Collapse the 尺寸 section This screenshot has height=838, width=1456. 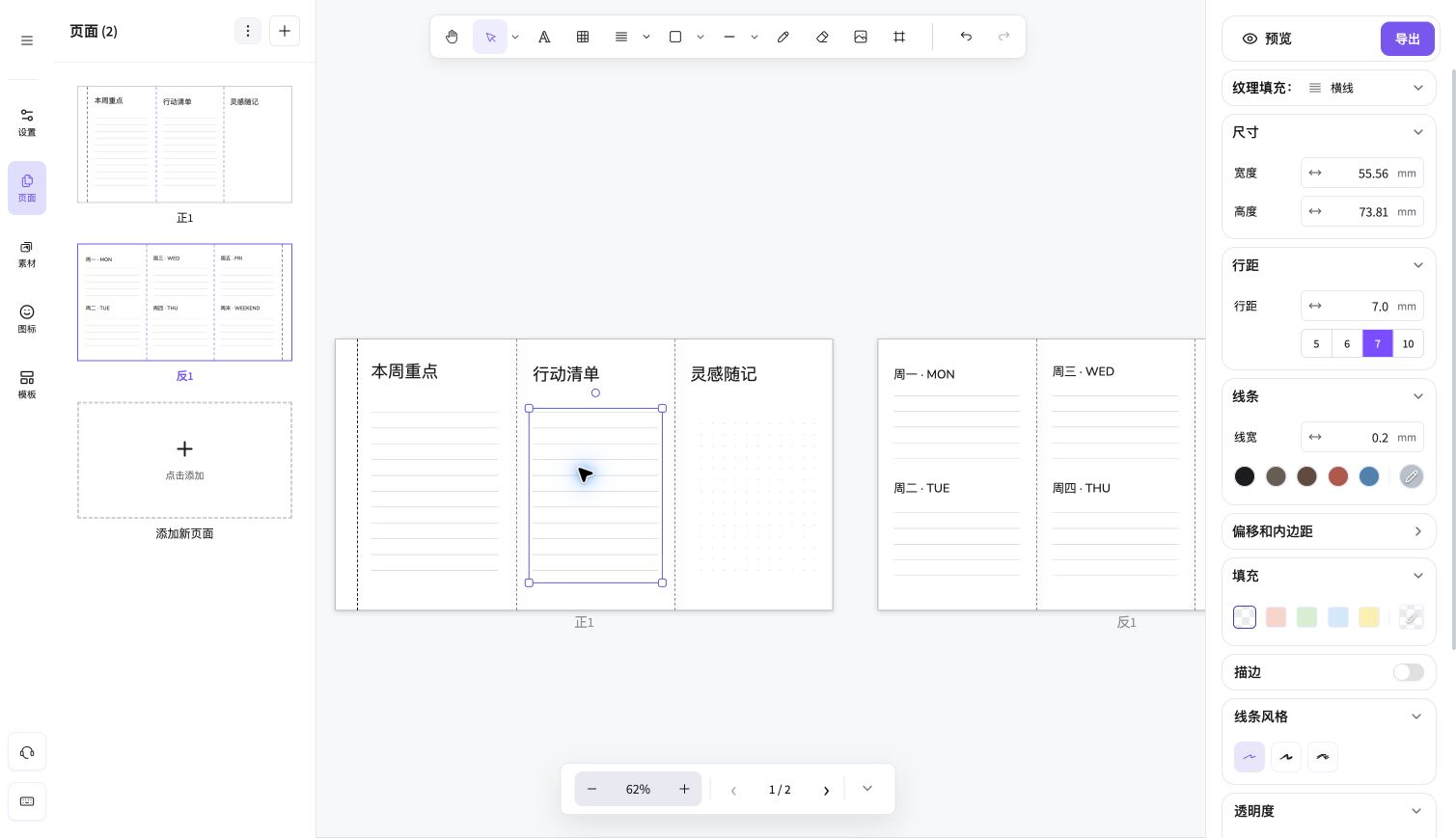point(1418,132)
